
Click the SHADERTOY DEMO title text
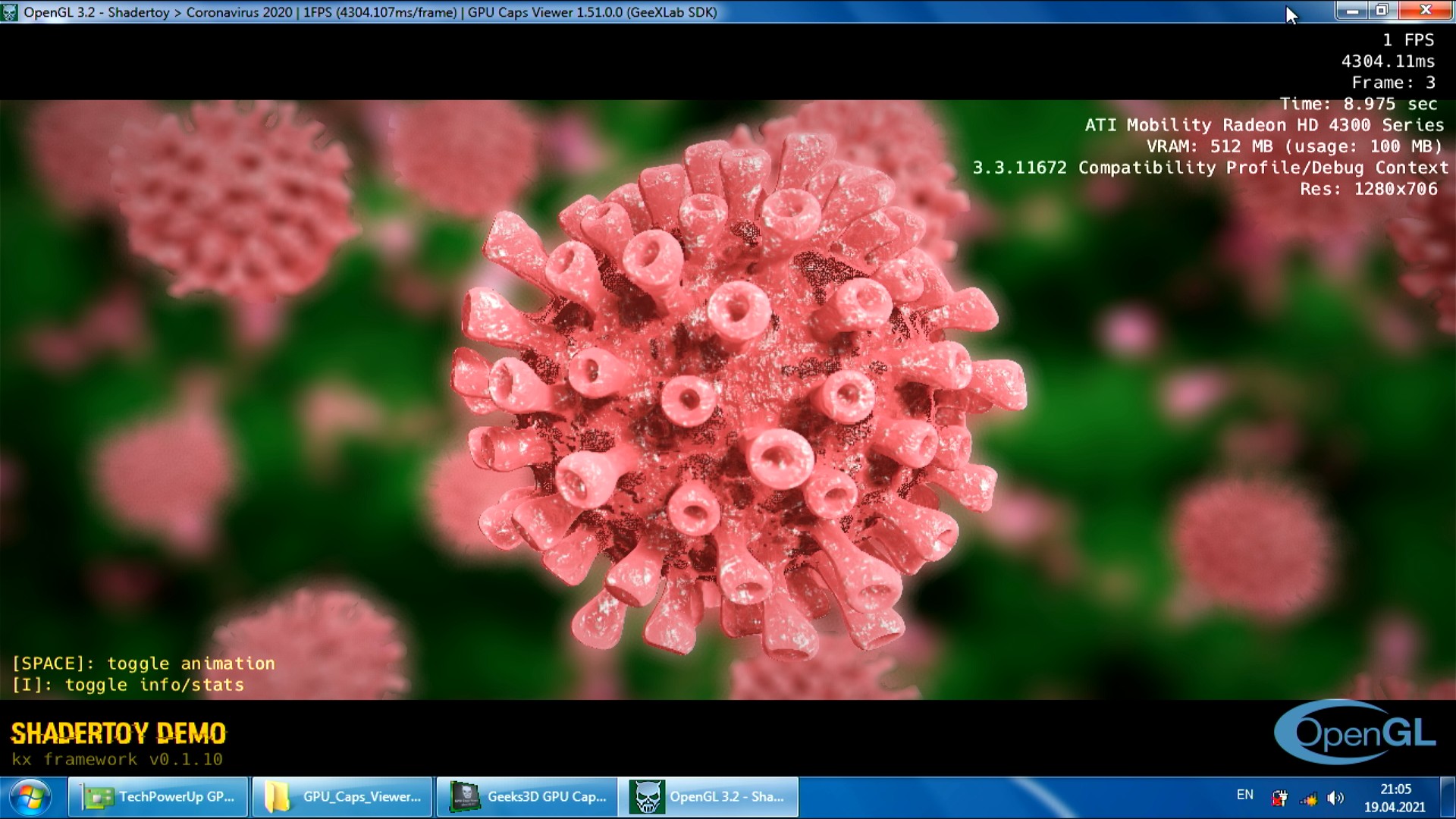pos(118,733)
